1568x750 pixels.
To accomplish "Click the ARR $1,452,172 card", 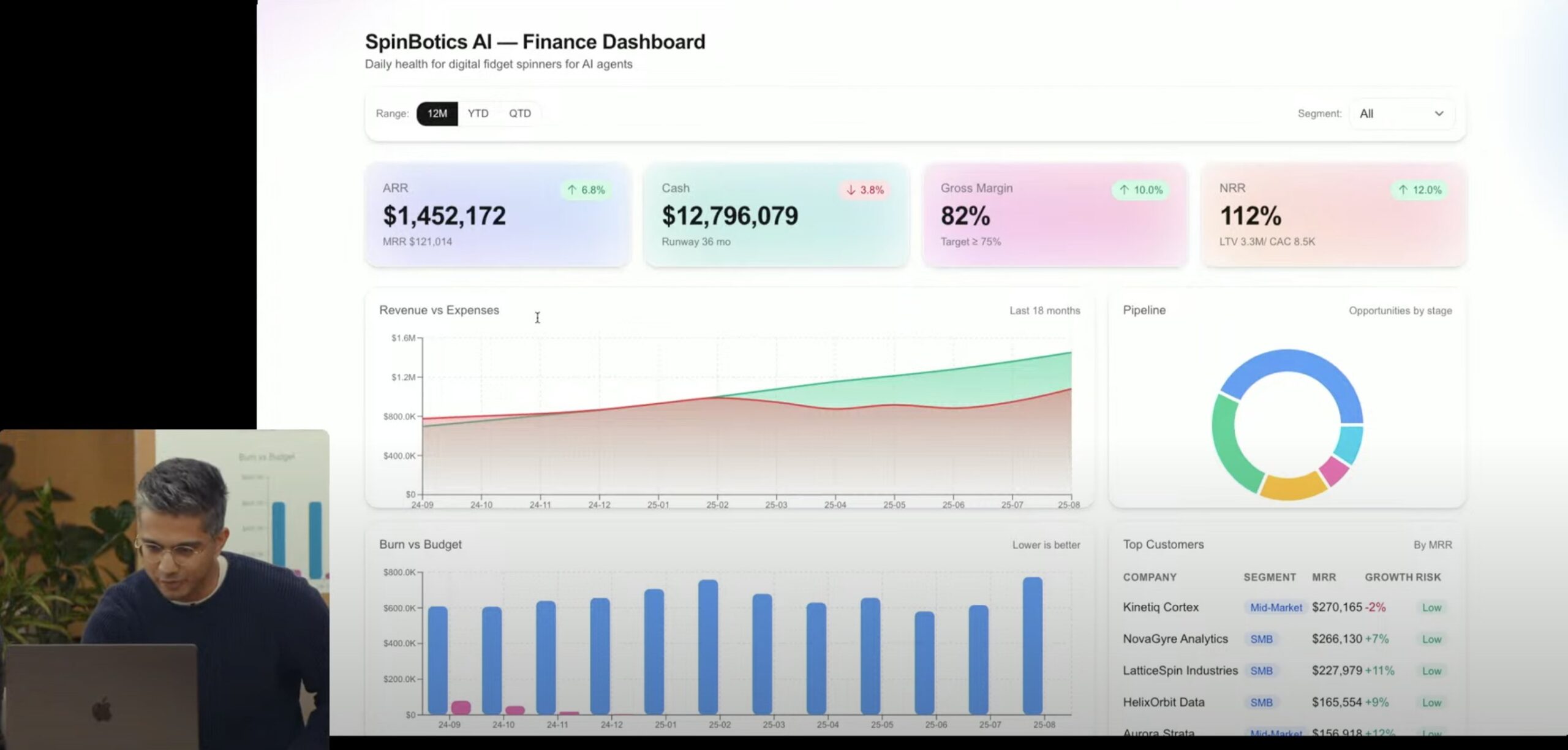I will click(x=497, y=215).
